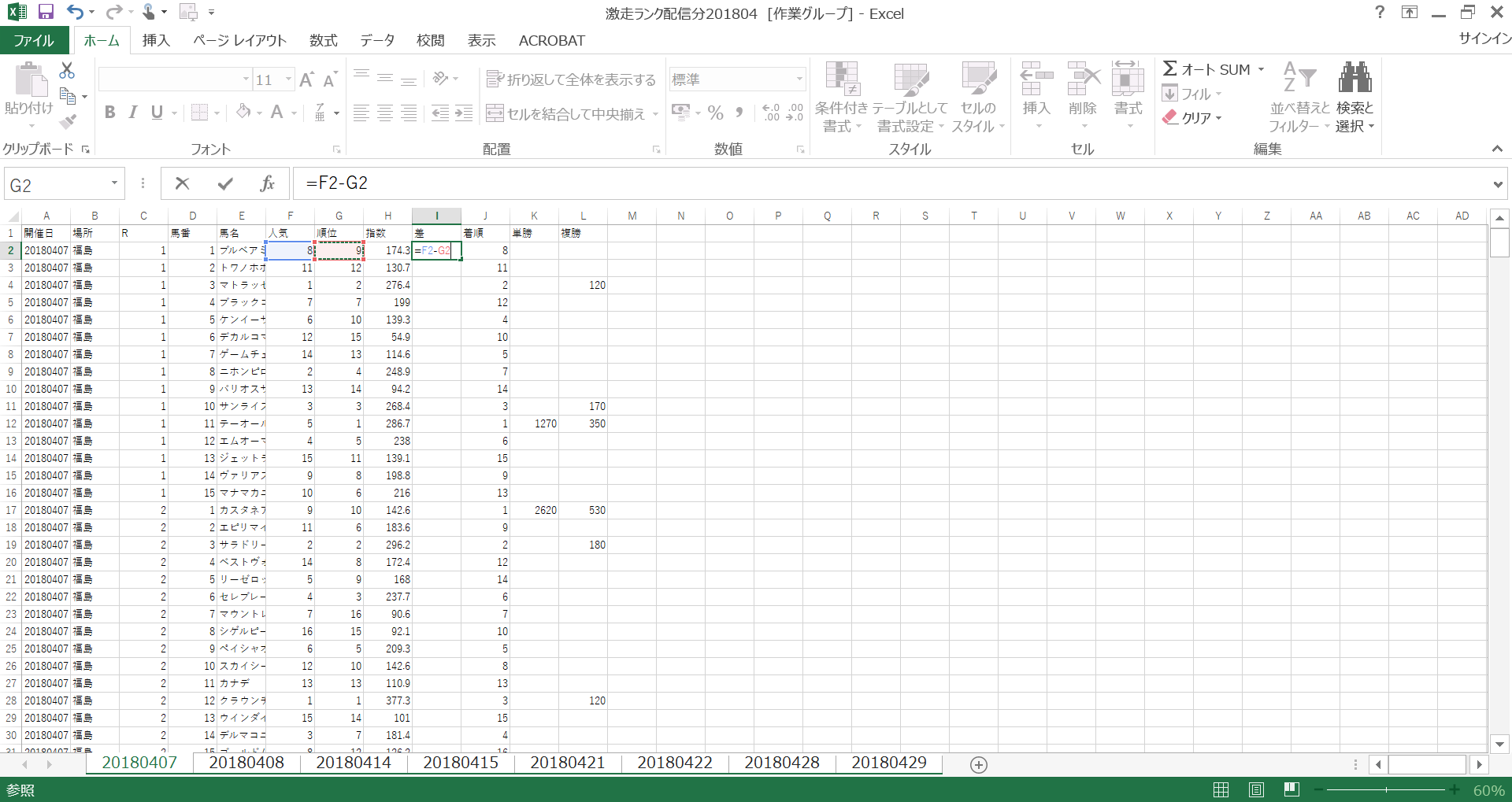Increase decimal places
Screen dimensions: 1512x802
pyautogui.click(x=771, y=113)
